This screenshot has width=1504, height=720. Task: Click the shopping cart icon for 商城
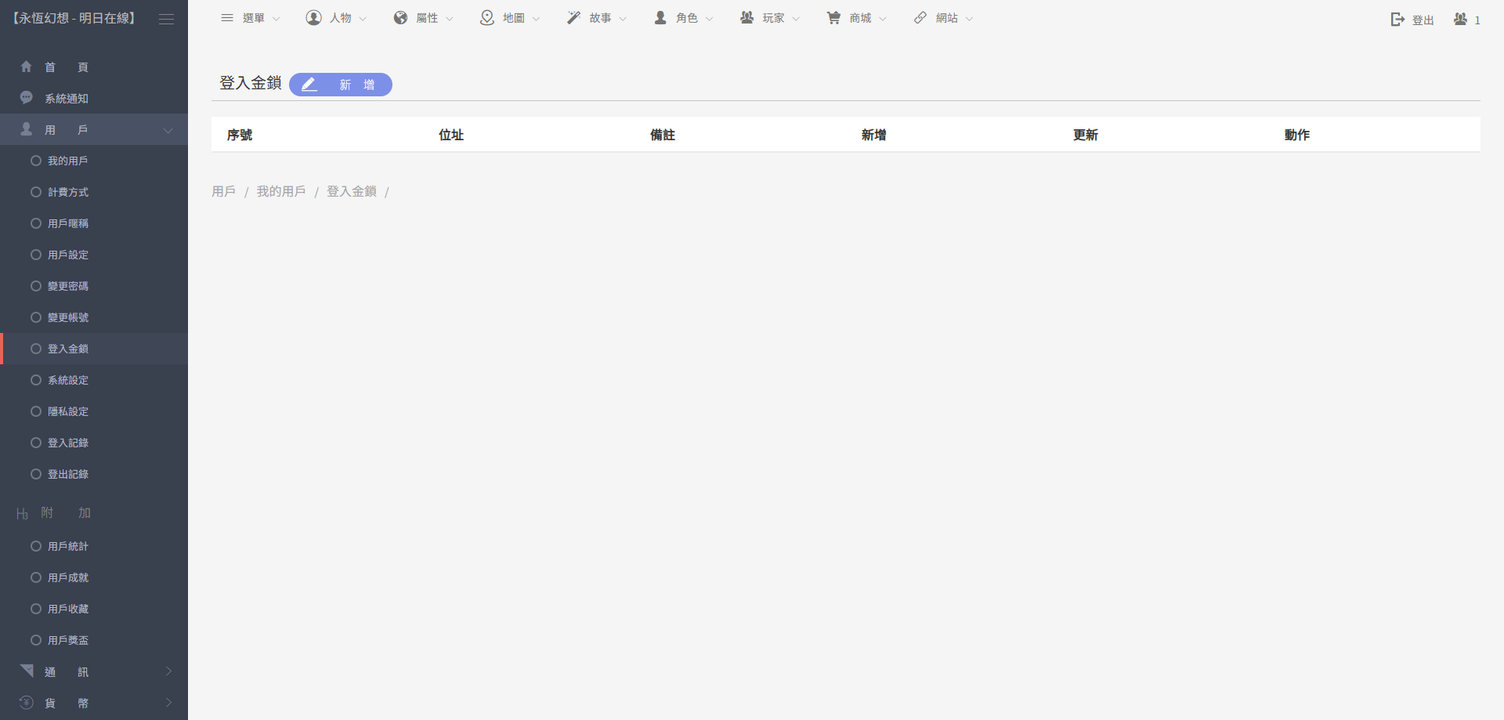[833, 18]
